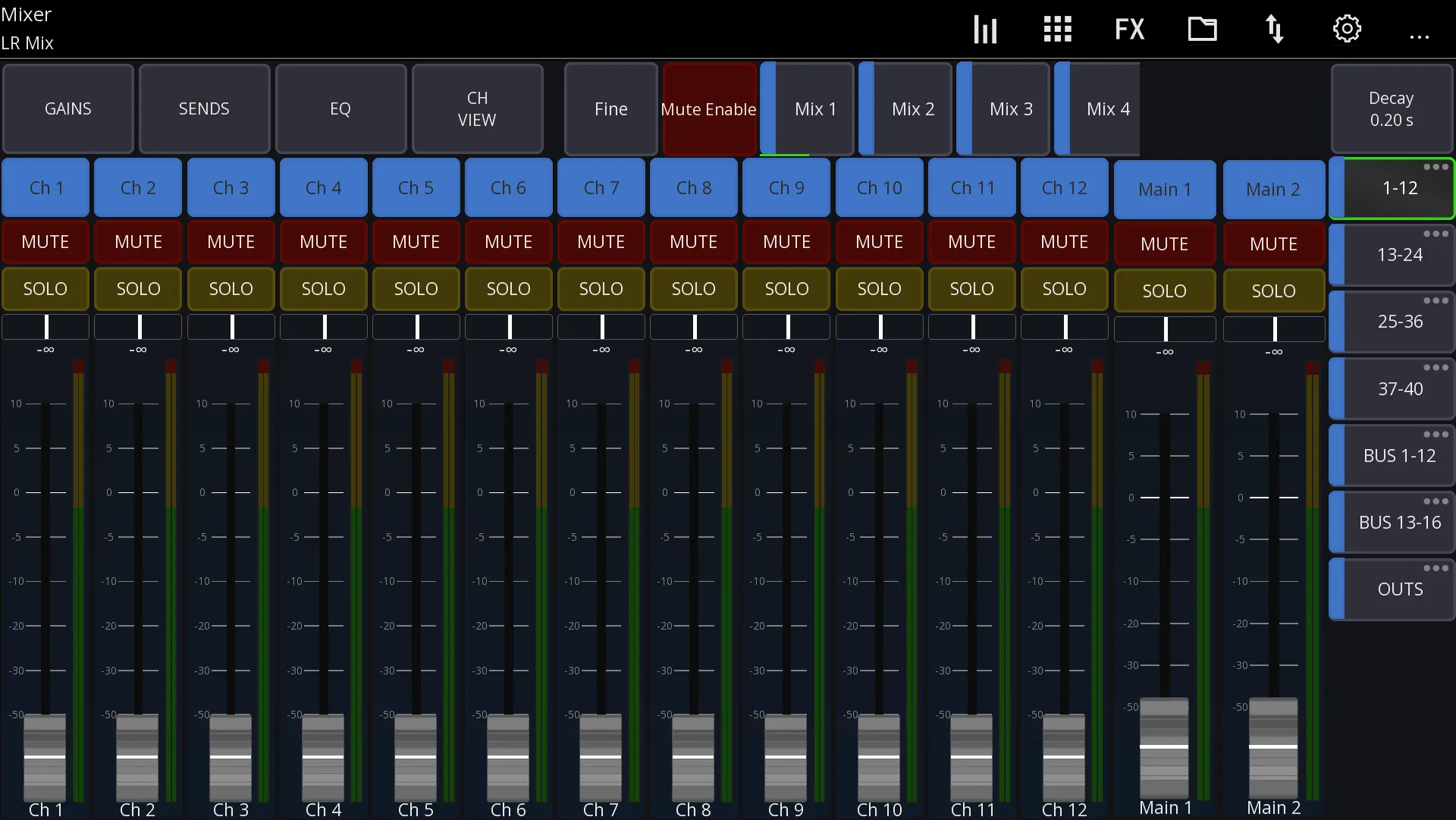1456x820 pixels.
Task: Solo channel Ch 7
Action: pyautogui.click(x=601, y=289)
